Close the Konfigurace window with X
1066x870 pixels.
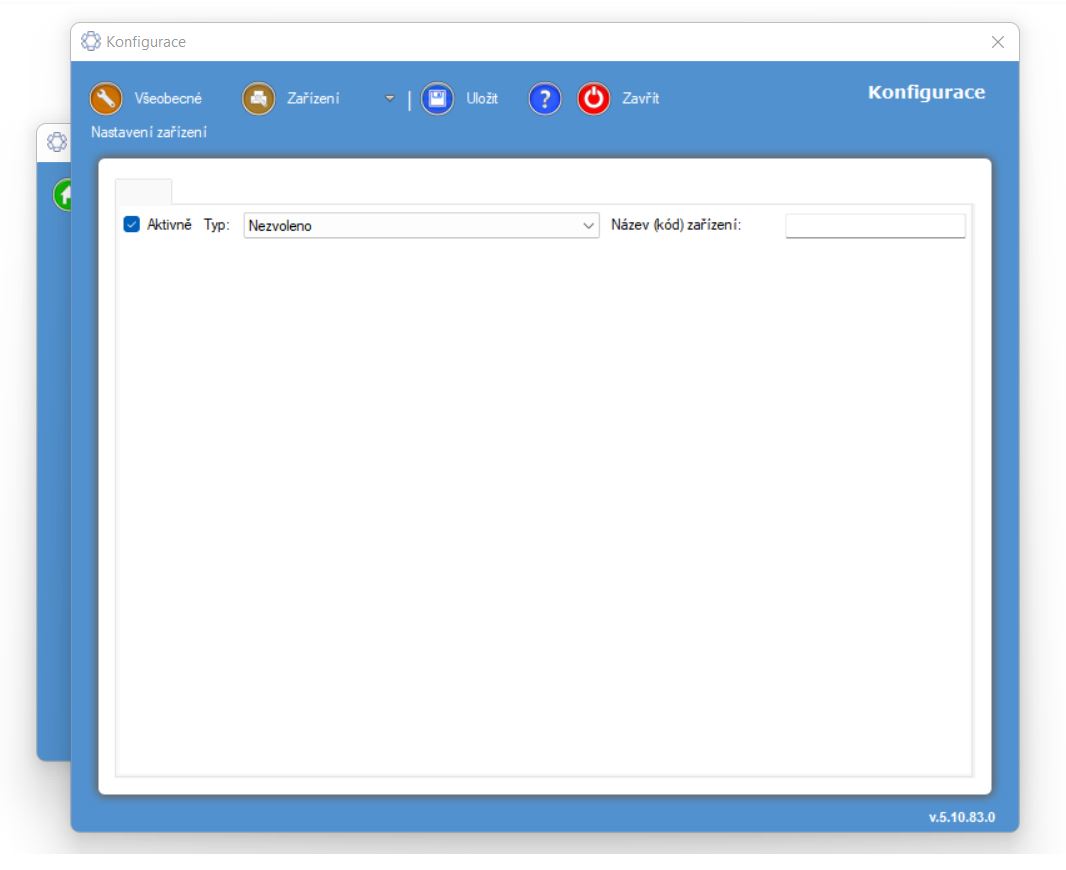pyautogui.click(x=997, y=42)
